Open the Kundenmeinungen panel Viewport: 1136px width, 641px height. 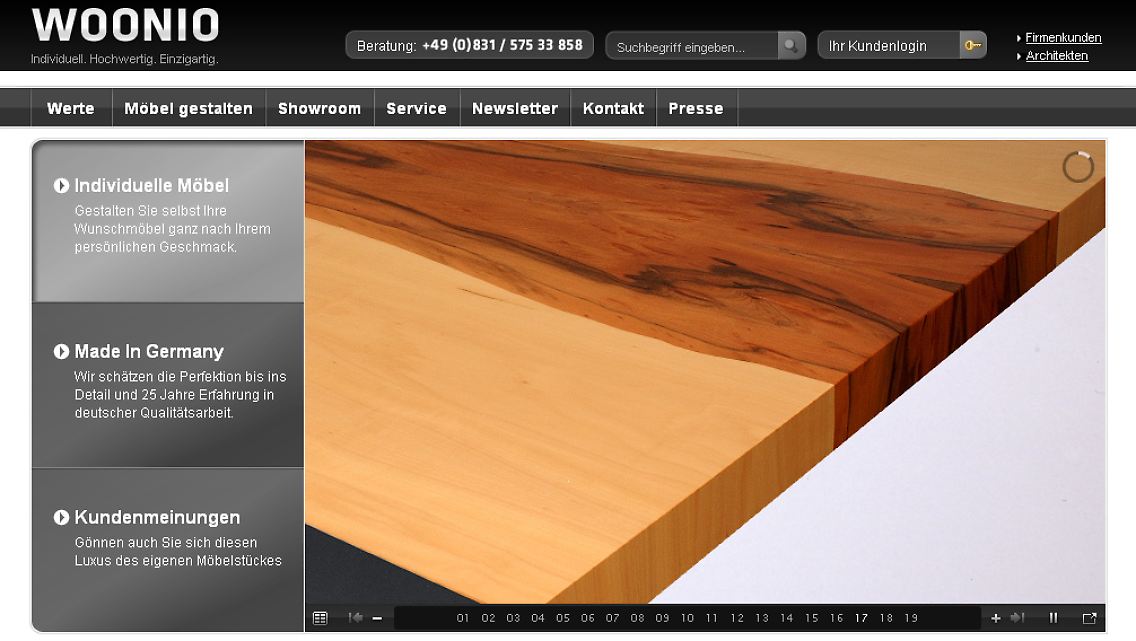pyautogui.click(x=157, y=517)
